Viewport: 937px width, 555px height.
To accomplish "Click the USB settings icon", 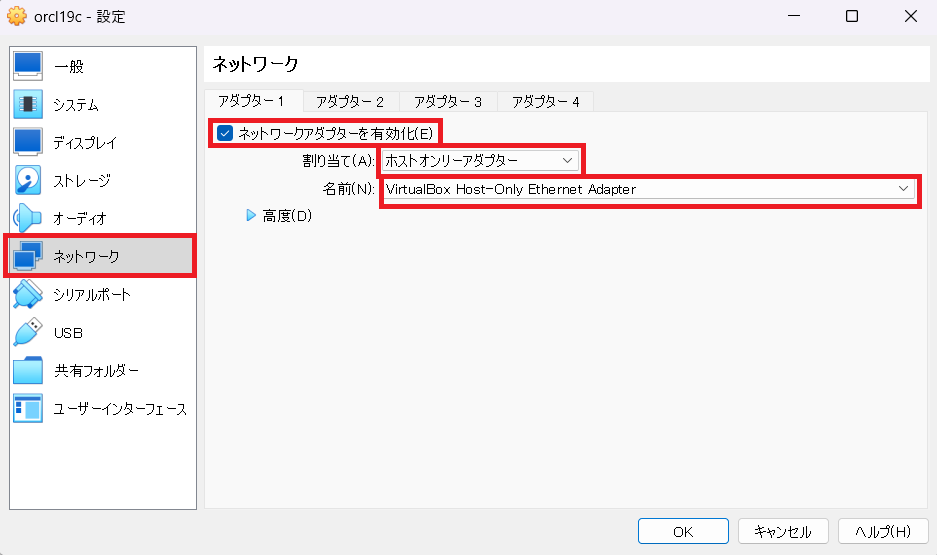I will (x=27, y=332).
